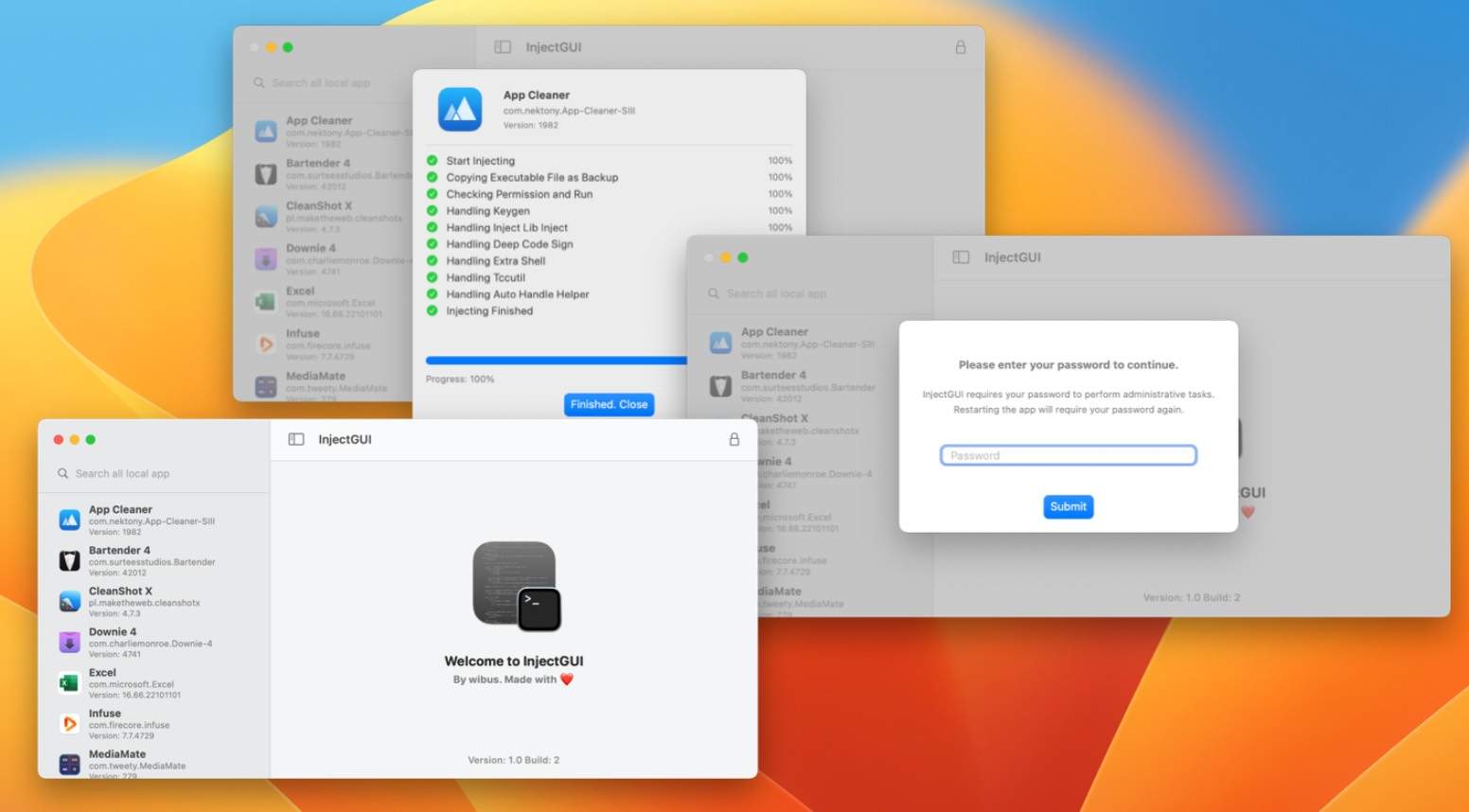Click 'Handling Deep Code Sign' step

509,244
